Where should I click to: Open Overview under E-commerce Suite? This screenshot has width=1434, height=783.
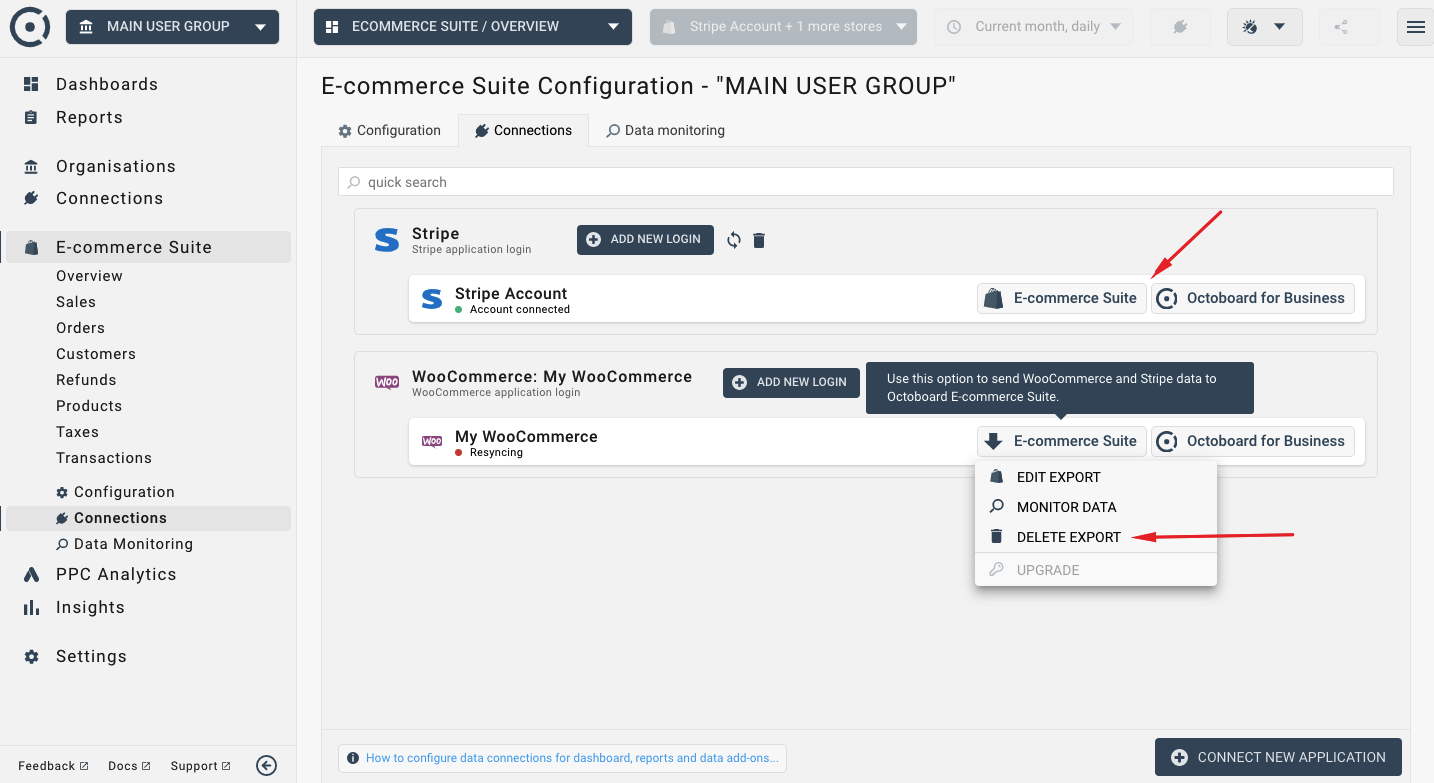(89, 276)
